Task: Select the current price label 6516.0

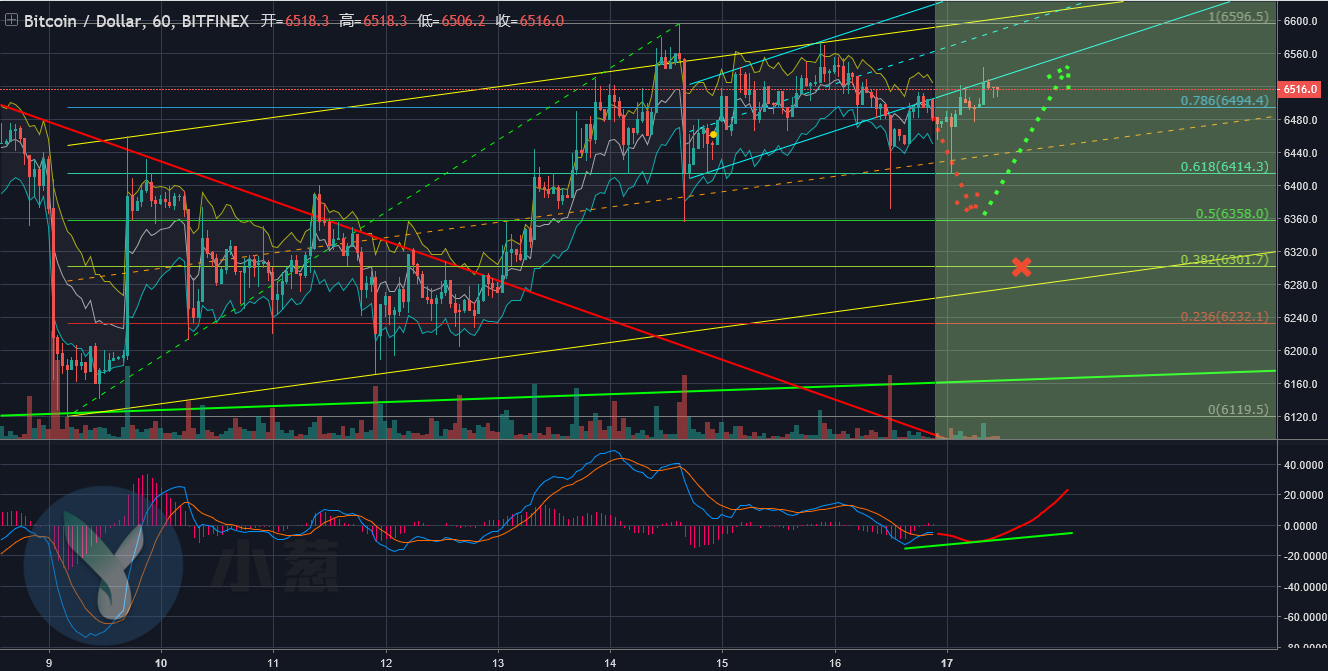Action: pos(1299,89)
